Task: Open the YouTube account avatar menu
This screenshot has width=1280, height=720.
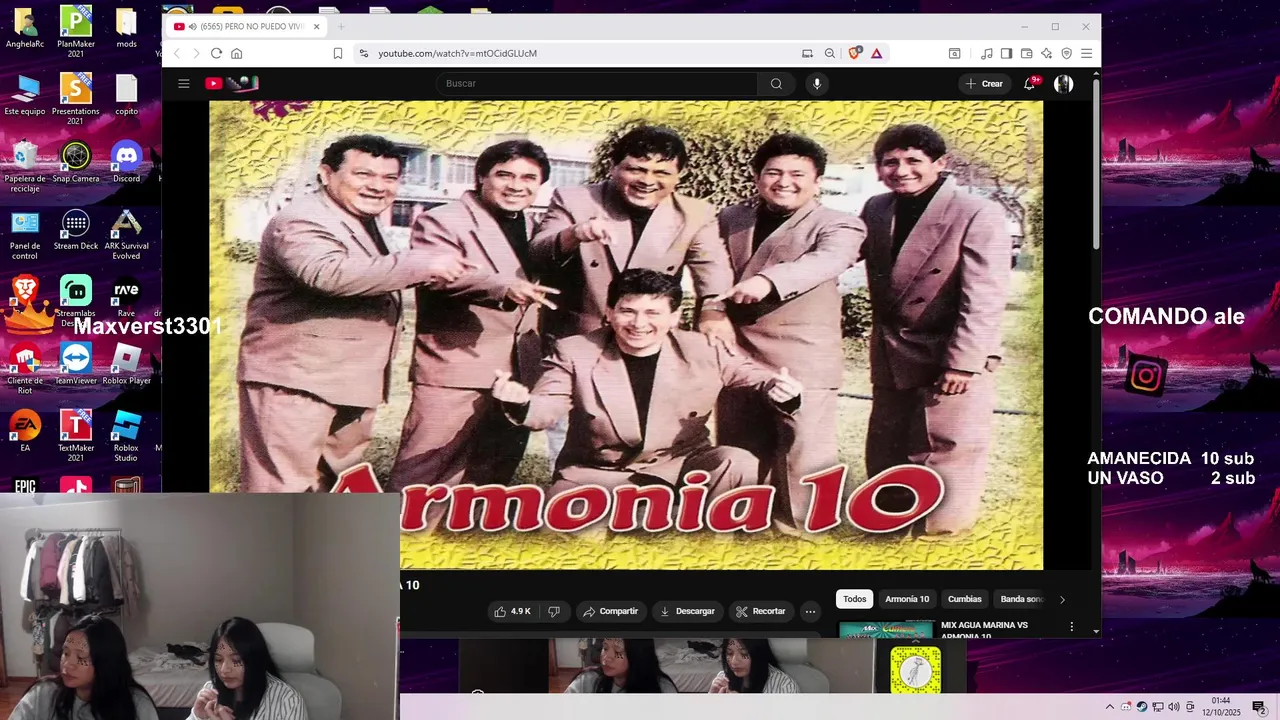Action: (x=1064, y=84)
